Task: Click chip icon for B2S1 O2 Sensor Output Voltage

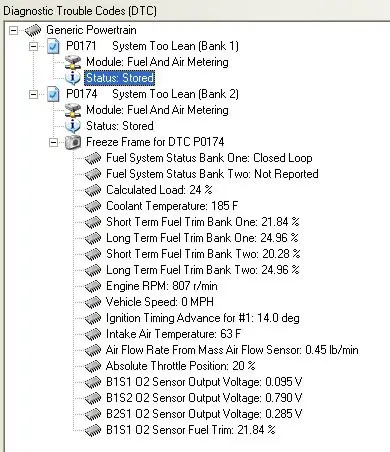Action: coord(93,414)
